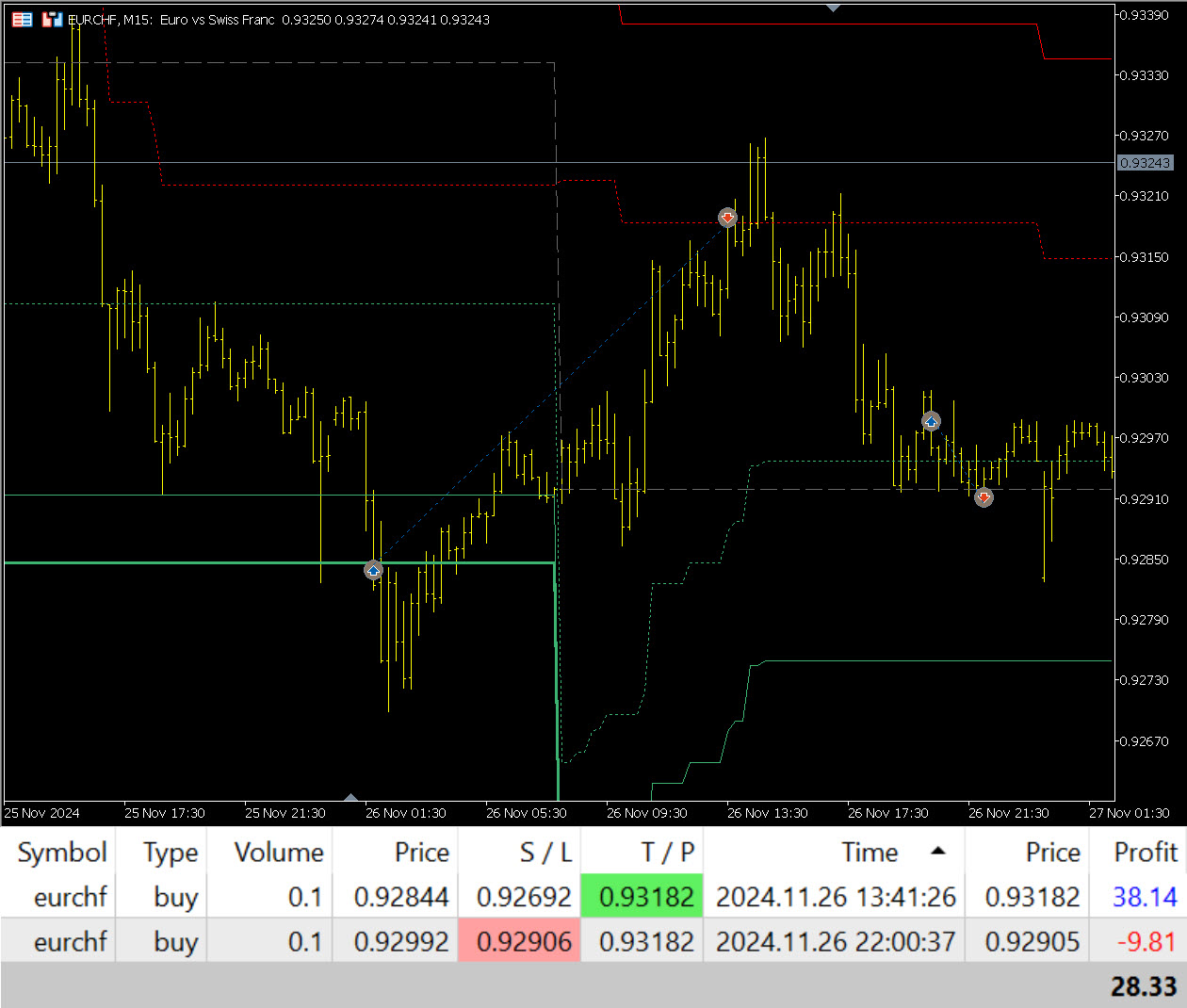Viewport: 1187px width, 1008px height.
Task: Click the chart shift triangle at top
Action: click(833, 8)
